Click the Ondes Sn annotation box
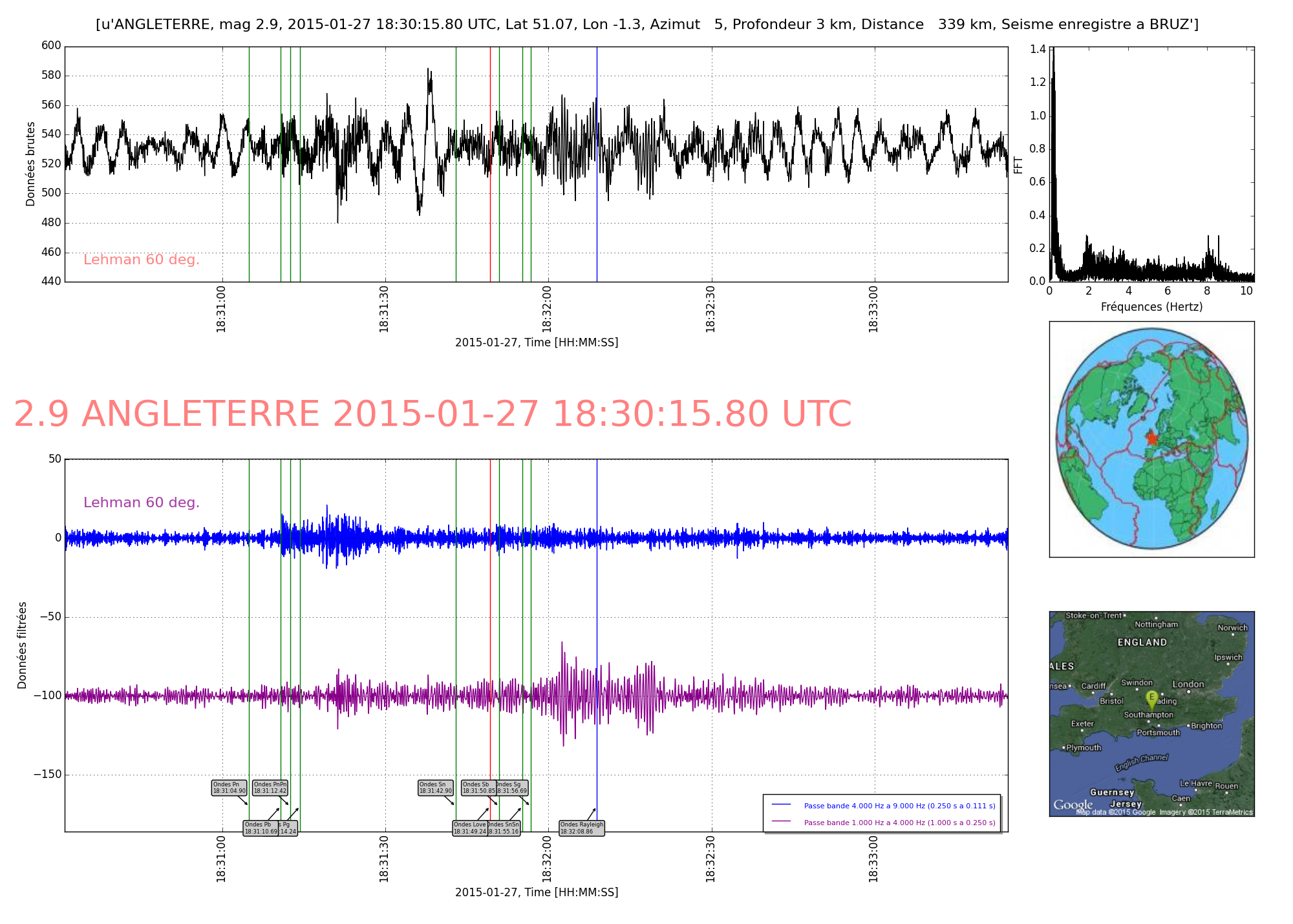 click(x=436, y=788)
